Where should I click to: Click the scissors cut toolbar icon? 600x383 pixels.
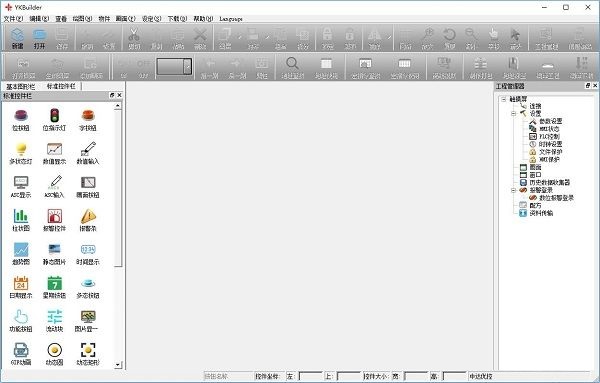(134, 39)
